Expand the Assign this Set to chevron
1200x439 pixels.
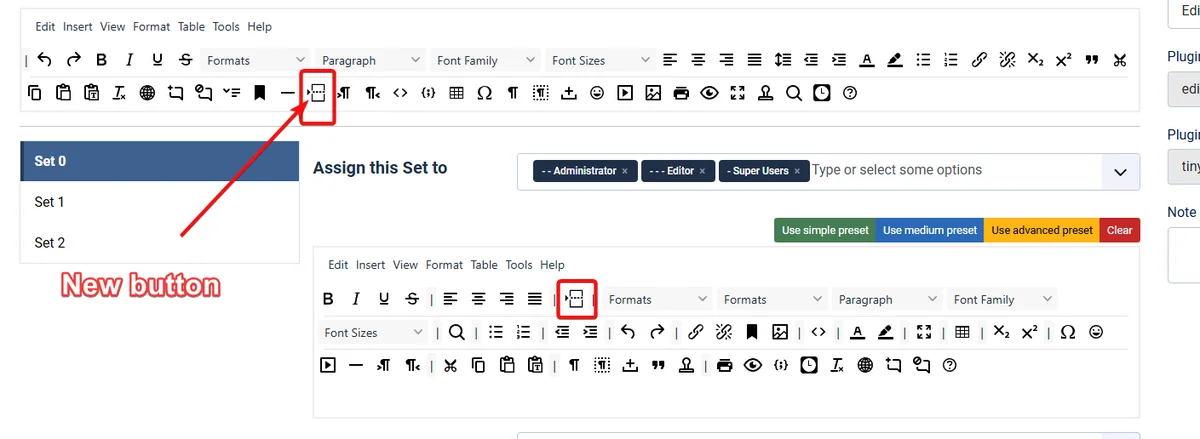(x=1120, y=172)
